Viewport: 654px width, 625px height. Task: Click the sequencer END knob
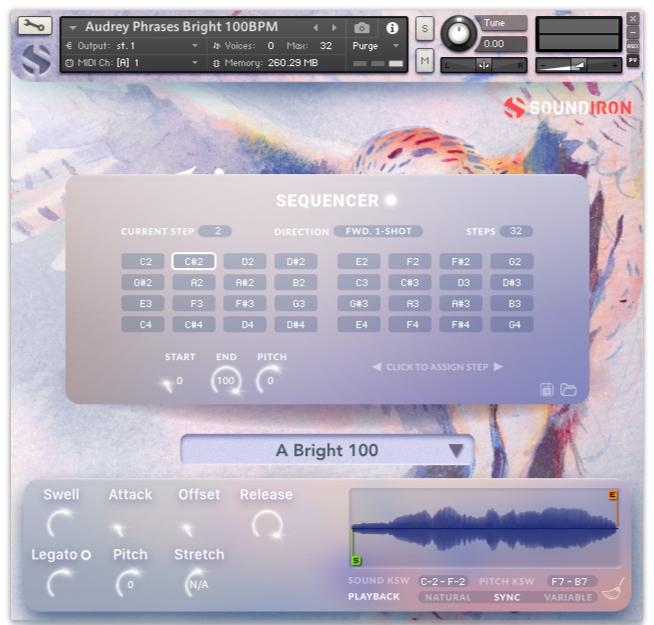(x=226, y=381)
